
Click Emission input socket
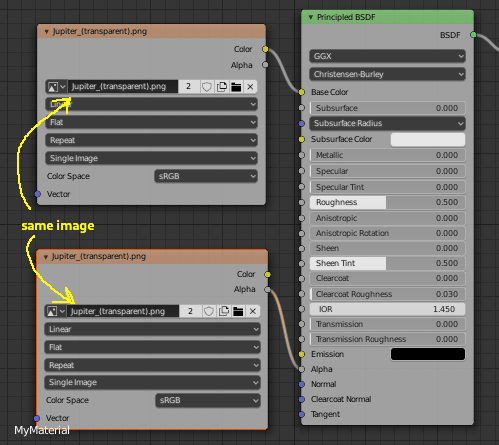302,354
